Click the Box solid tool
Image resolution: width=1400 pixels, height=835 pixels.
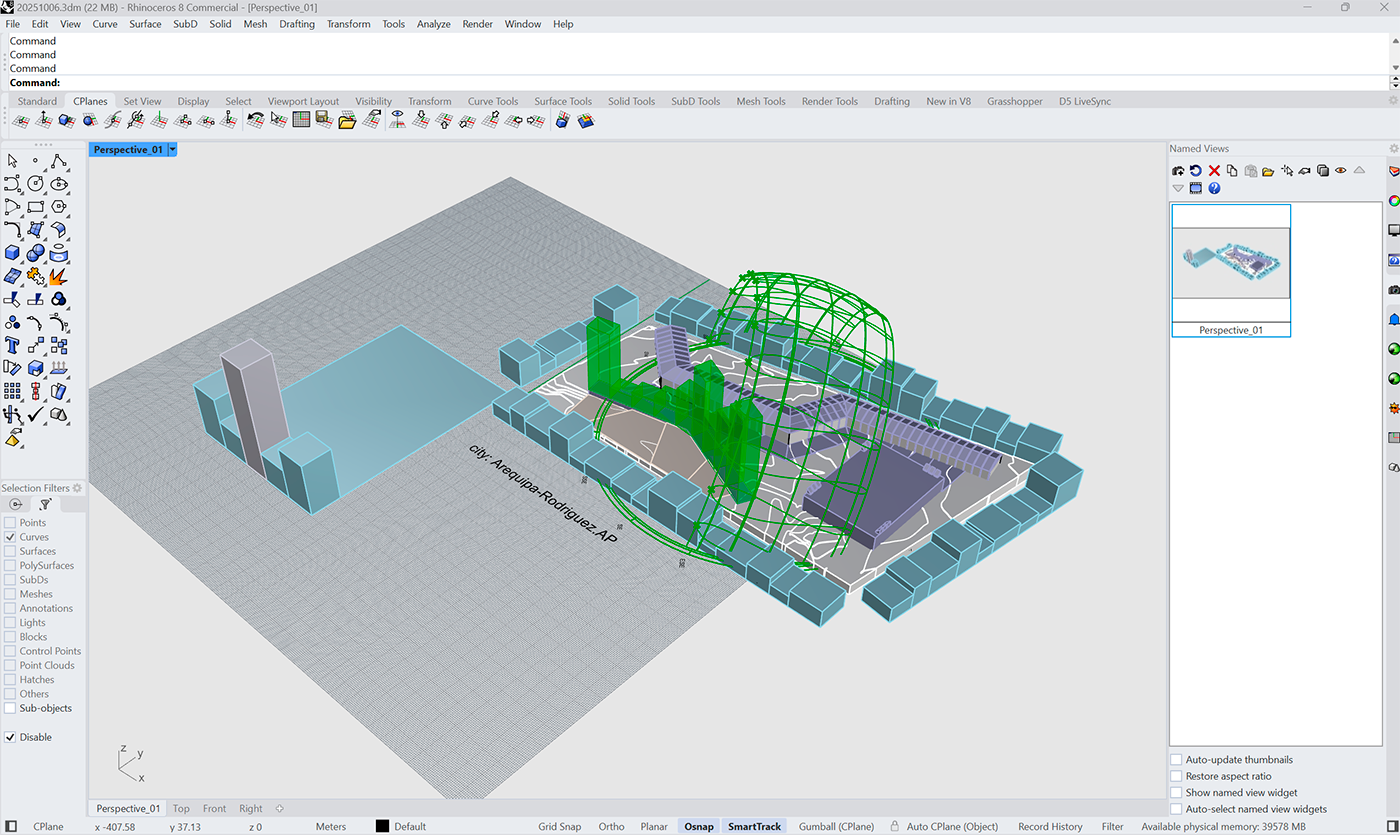pyautogui.click(x=12, y=253)
